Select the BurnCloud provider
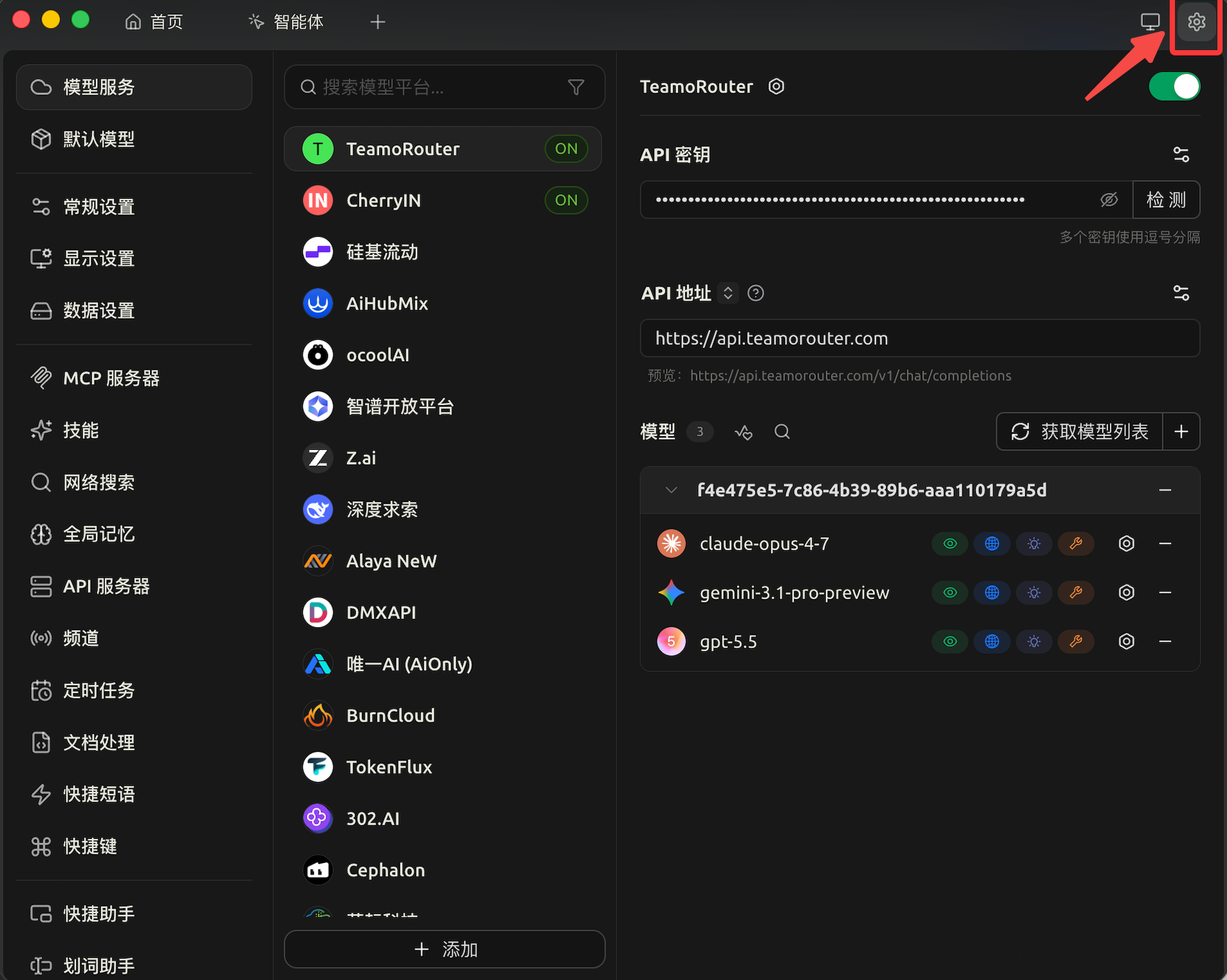Image resolution: width=1227 pixels, height=980 pixels. (x=443, y=715)
